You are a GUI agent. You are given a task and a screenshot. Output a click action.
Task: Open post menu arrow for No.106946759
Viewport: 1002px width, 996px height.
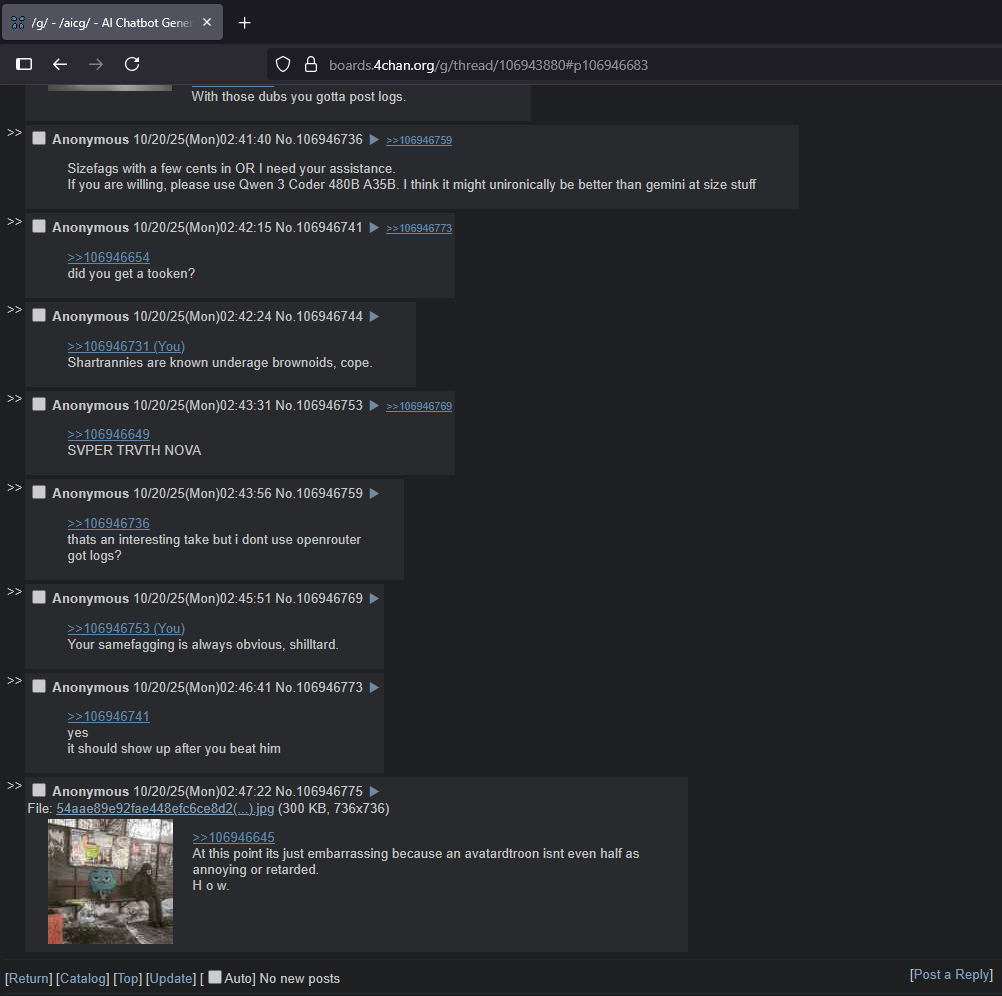[x=374, y=493]
